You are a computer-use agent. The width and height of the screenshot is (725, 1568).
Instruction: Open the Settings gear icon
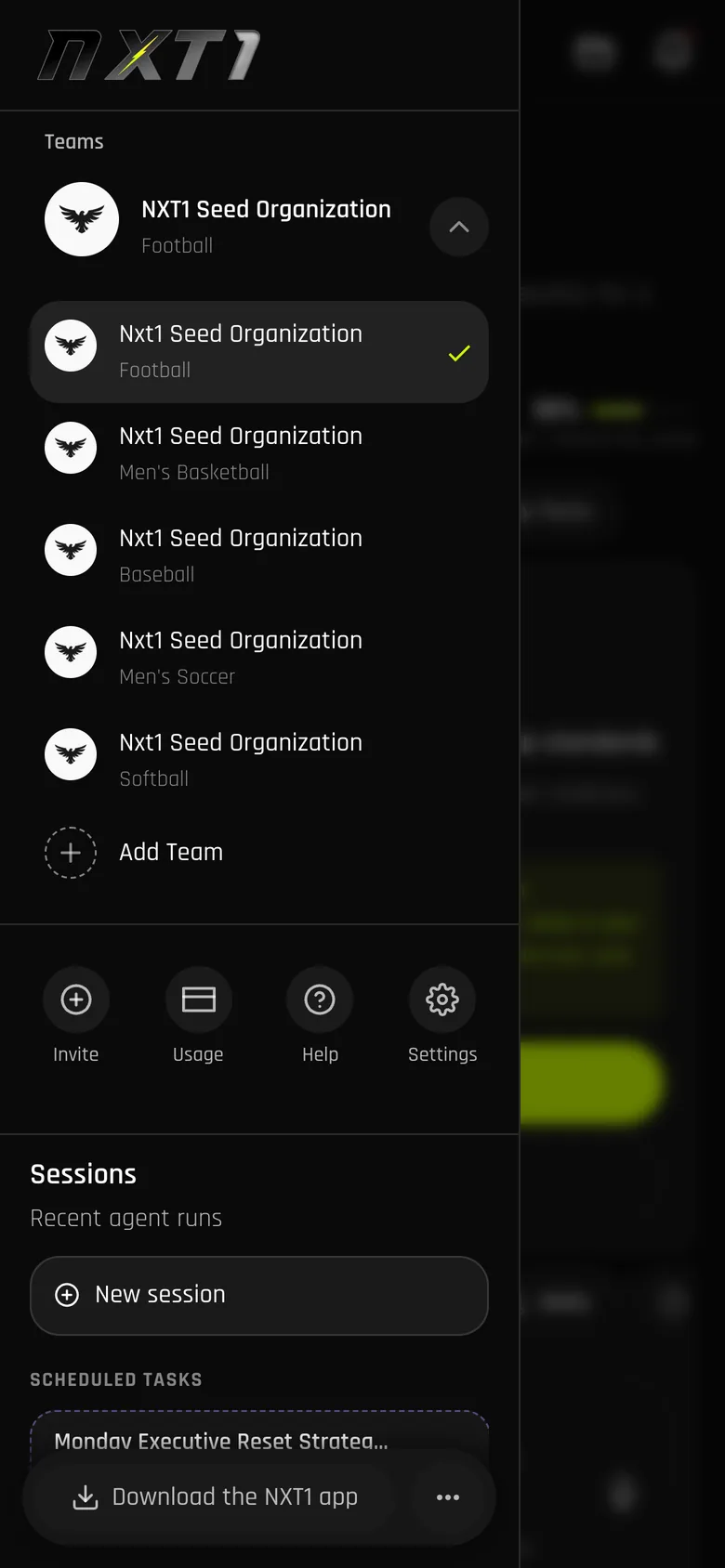click(x=442, y=1000)
